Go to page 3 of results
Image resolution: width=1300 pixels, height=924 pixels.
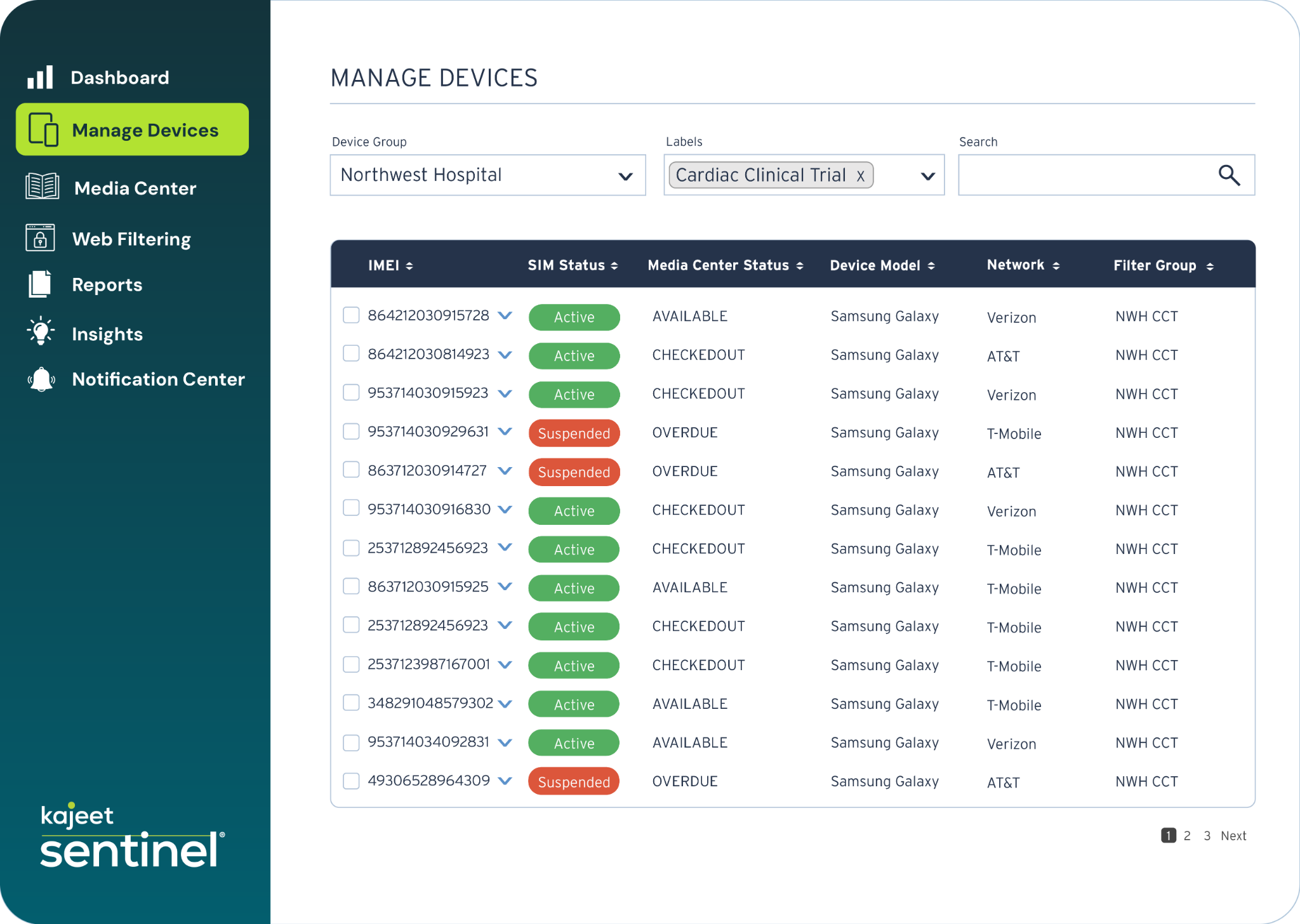[x=1207, y=836]
